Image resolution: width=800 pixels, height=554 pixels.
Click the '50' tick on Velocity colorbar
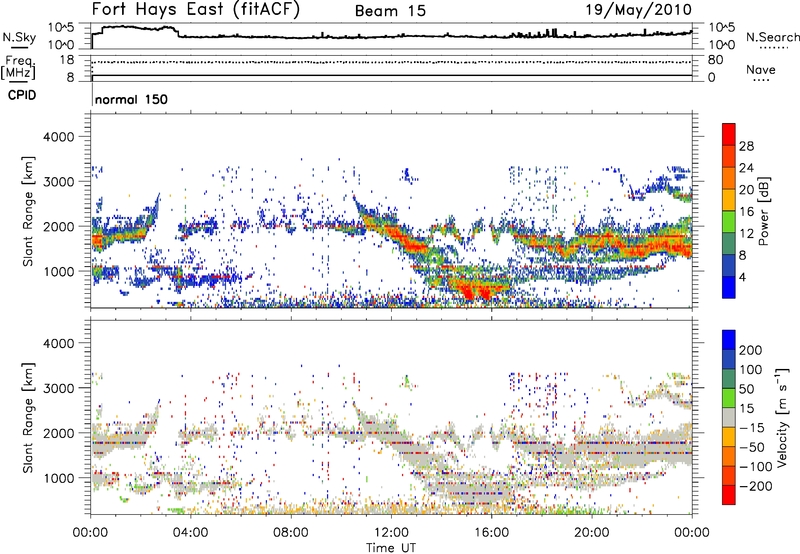(x=746, y=389)
